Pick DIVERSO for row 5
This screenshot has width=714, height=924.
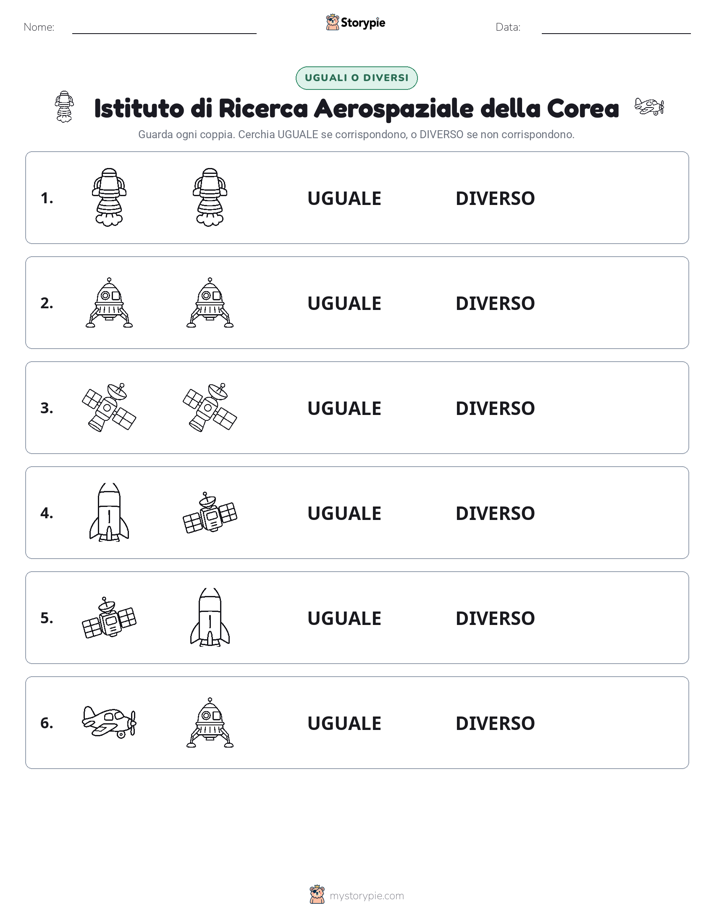495,618
